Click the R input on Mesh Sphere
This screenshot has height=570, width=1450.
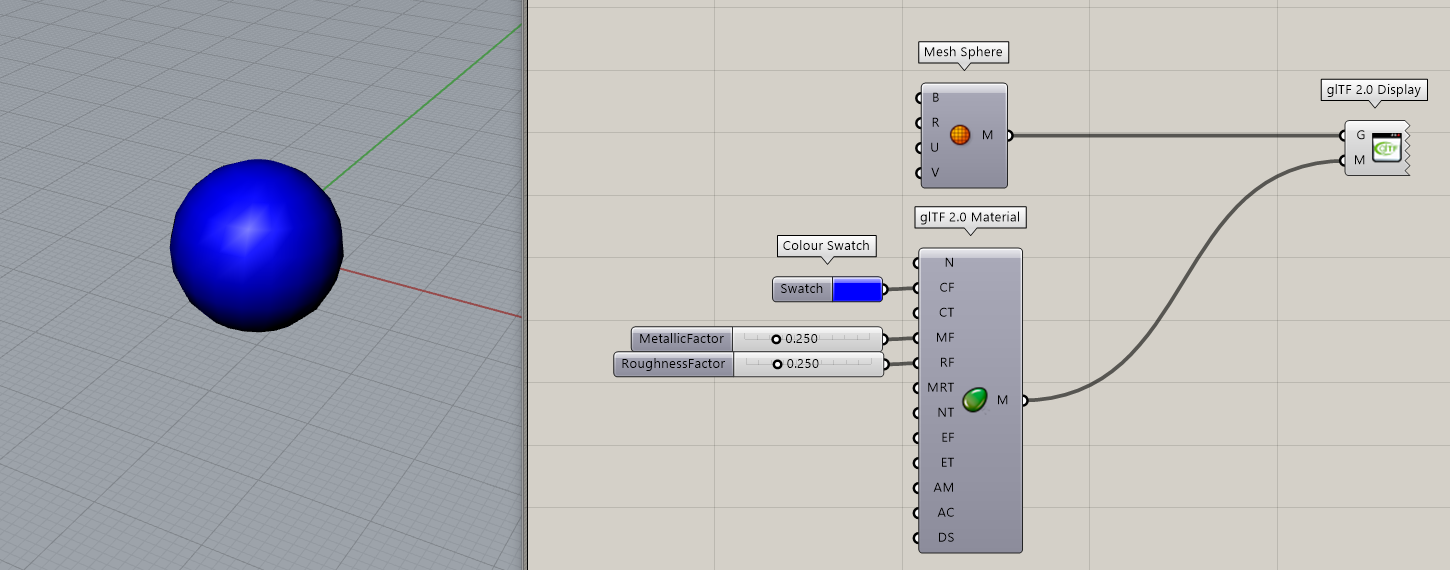pyautogui.click(x=935, y=123)
